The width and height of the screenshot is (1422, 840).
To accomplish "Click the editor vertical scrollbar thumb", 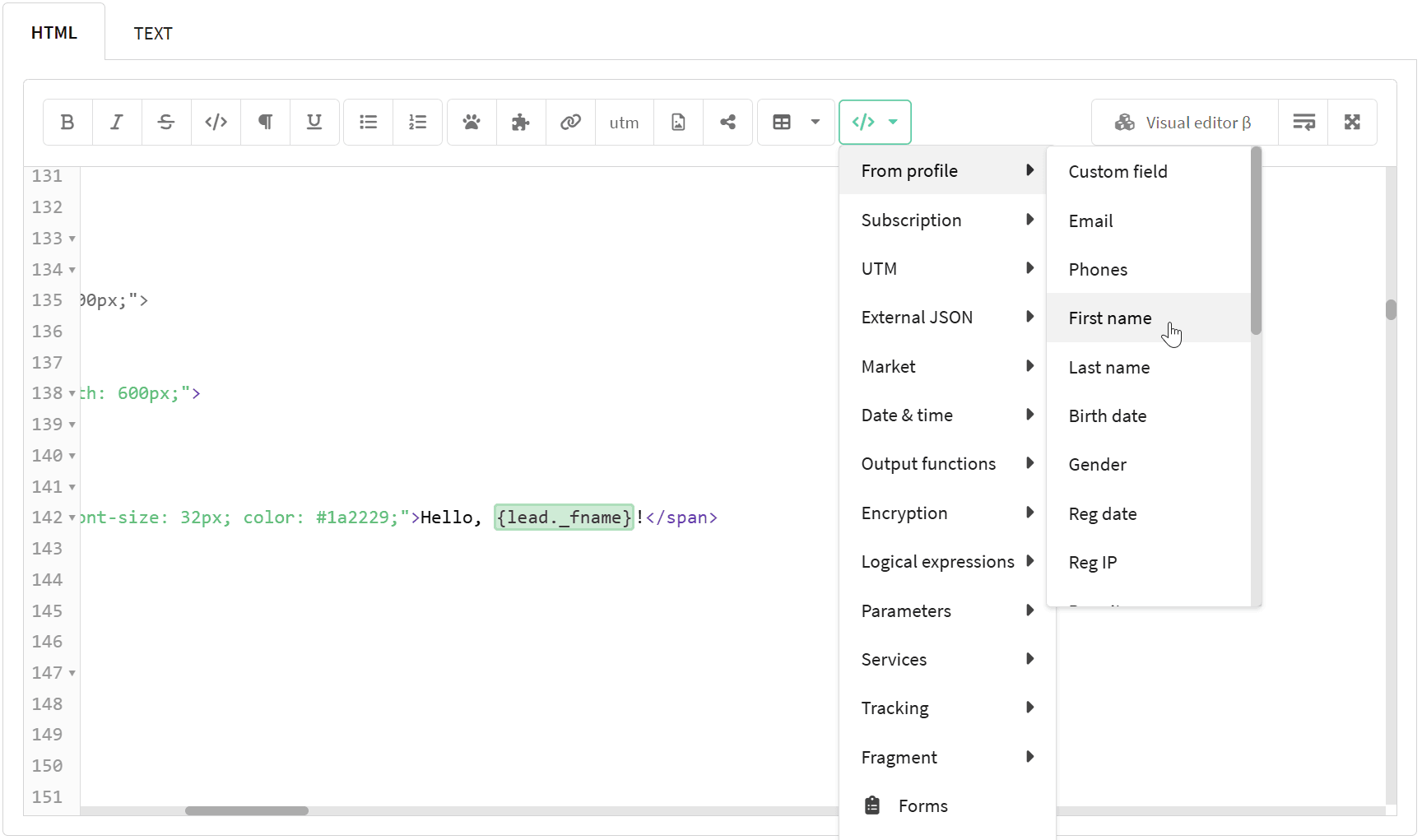I will coord(1391,309).
